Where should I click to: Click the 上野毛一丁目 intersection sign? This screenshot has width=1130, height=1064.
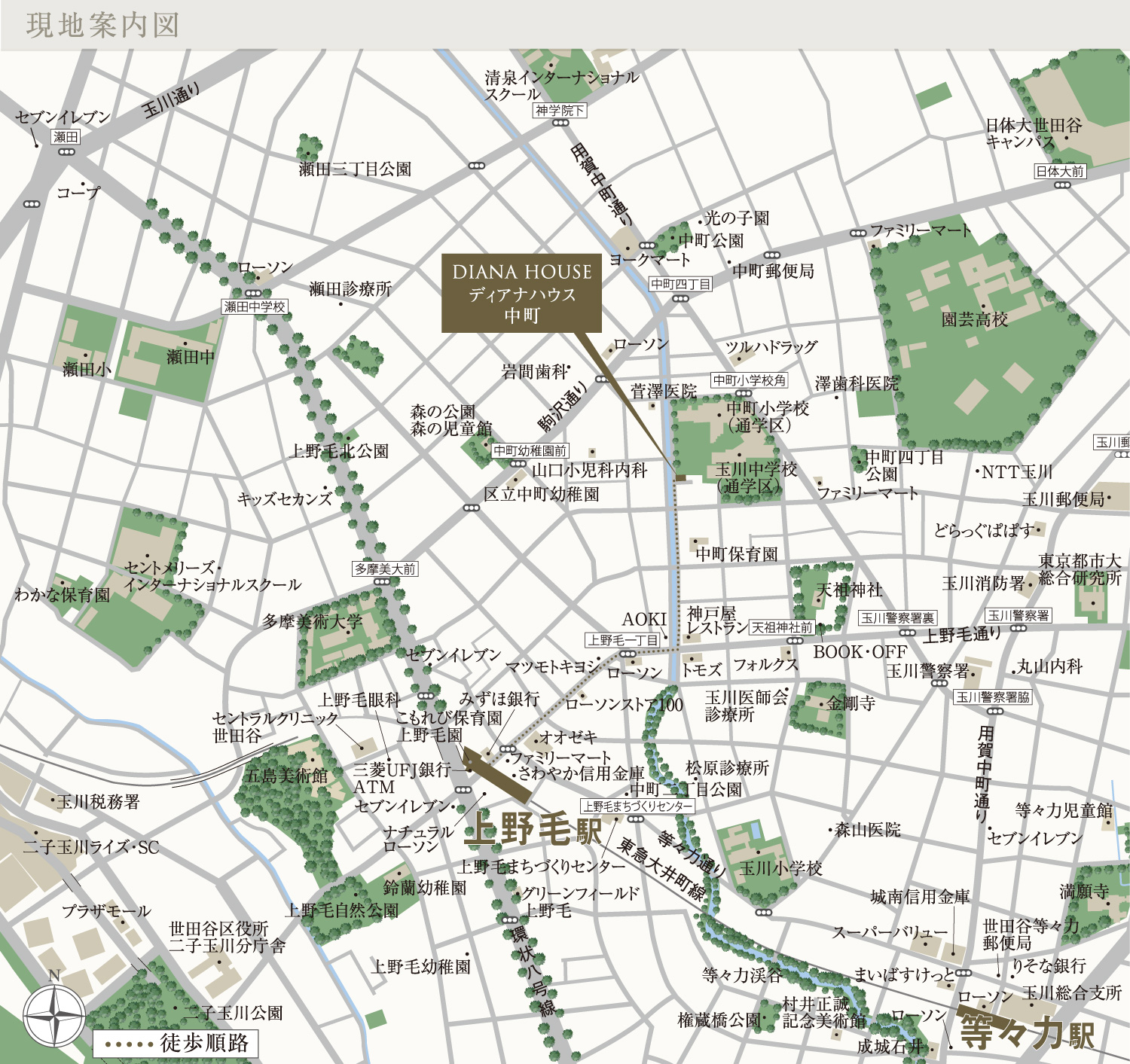(x=623, y=640)
